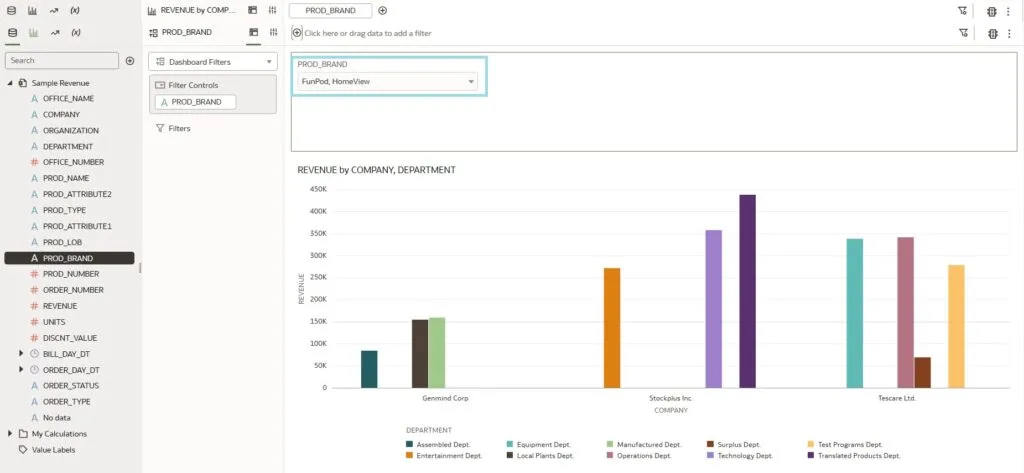Select grammar layout icon in REVENUE by COMP row
The image size is (1024, 473).
pos(253,10)
